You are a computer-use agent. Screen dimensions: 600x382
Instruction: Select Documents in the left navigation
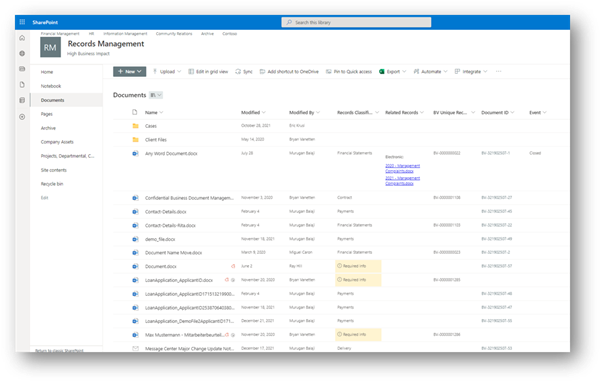[53, 100]
